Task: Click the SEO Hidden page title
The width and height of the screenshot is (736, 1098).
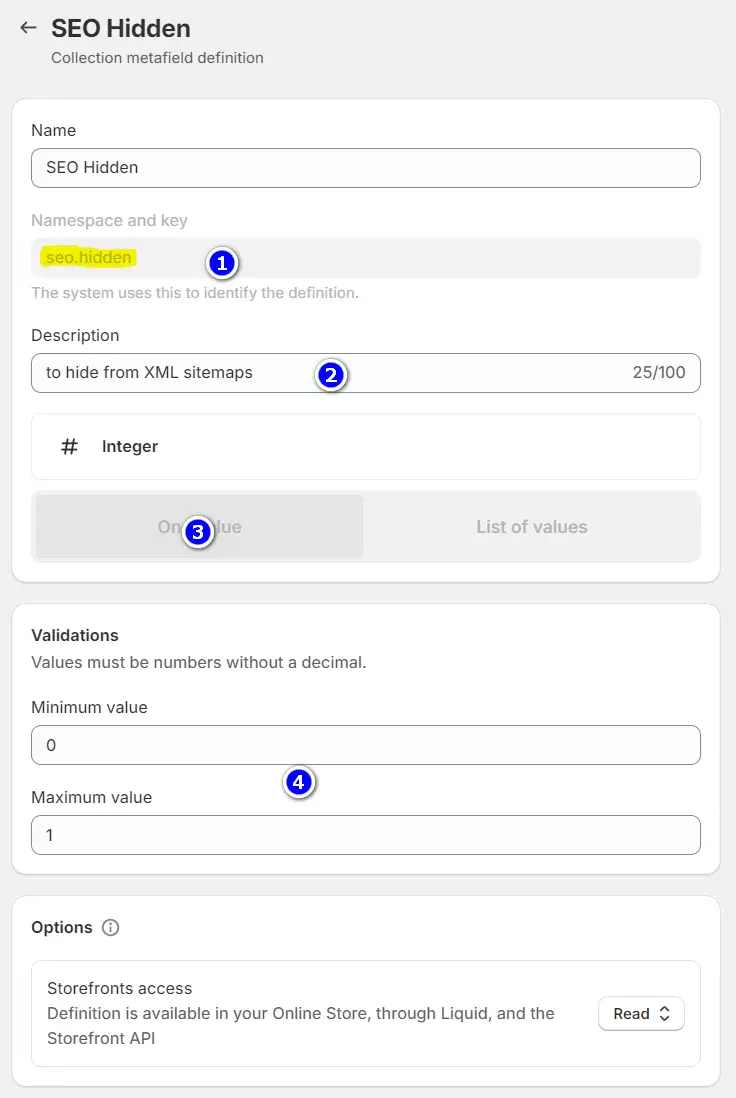Action: coord(121,28)
